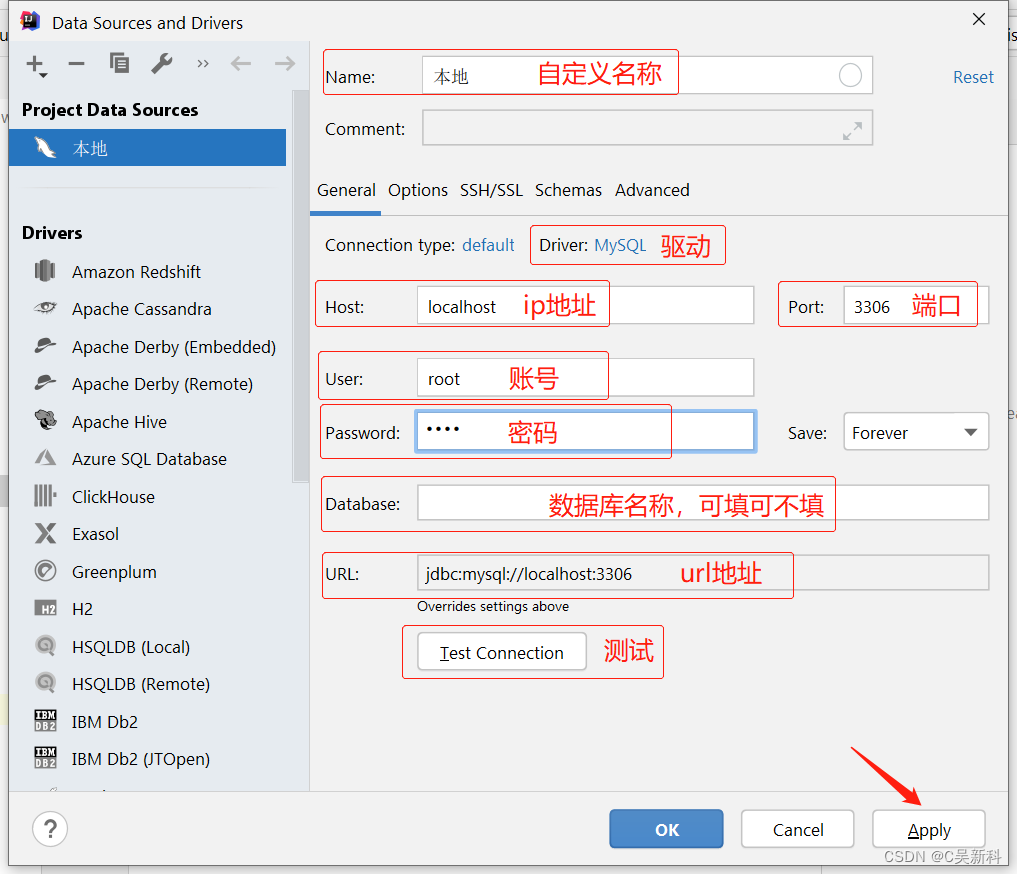Click the Database input field
The height and width of the screenshot is (874, 1017).
703,503
